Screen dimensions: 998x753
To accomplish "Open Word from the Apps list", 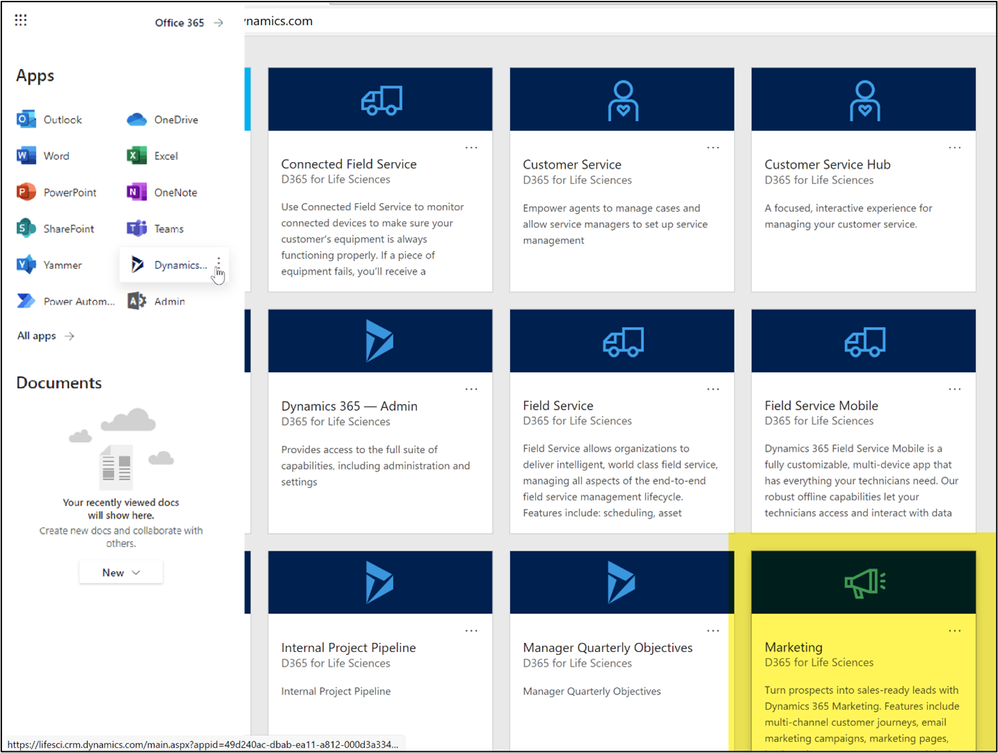I will tap(43, 156).
